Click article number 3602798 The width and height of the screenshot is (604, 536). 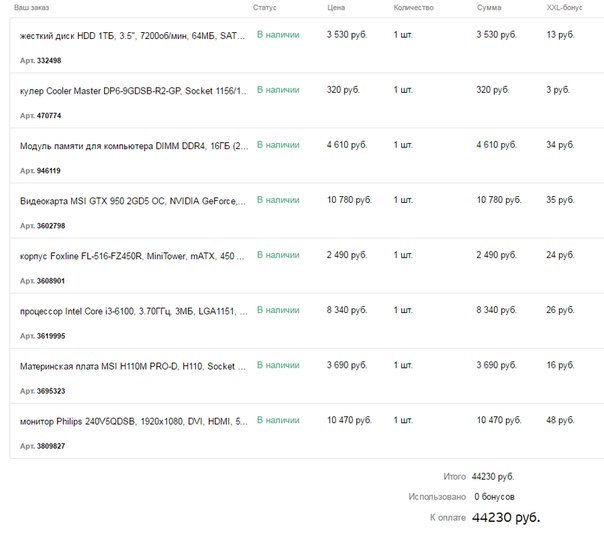51,226
